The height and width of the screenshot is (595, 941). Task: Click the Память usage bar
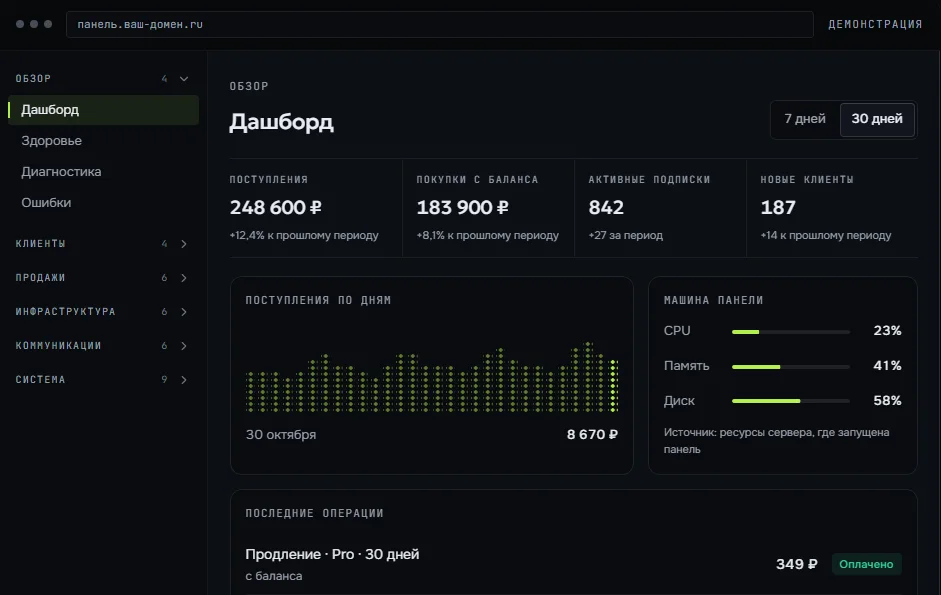click(790, 366)
